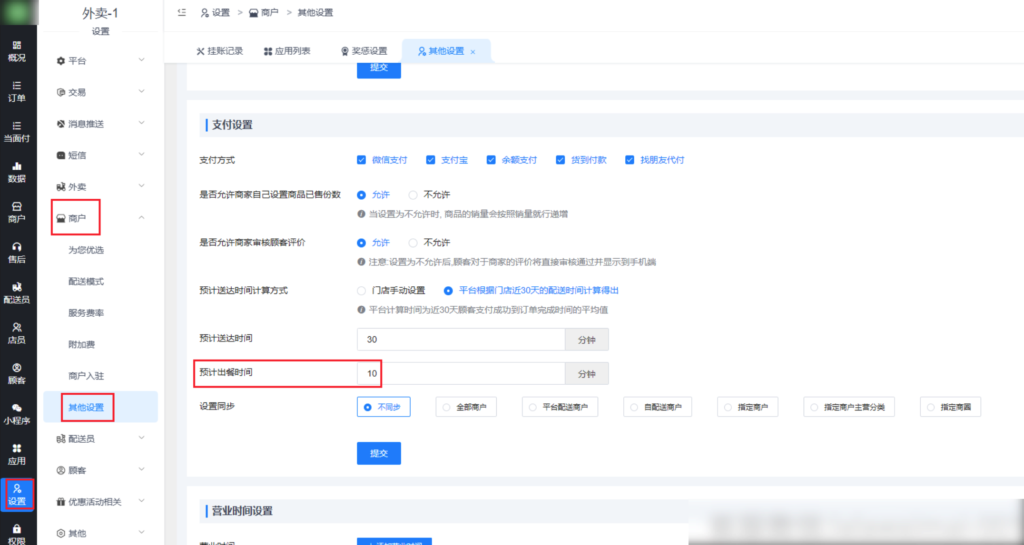Open the 当面付 icon in dark sidebar

click(17, 132)
